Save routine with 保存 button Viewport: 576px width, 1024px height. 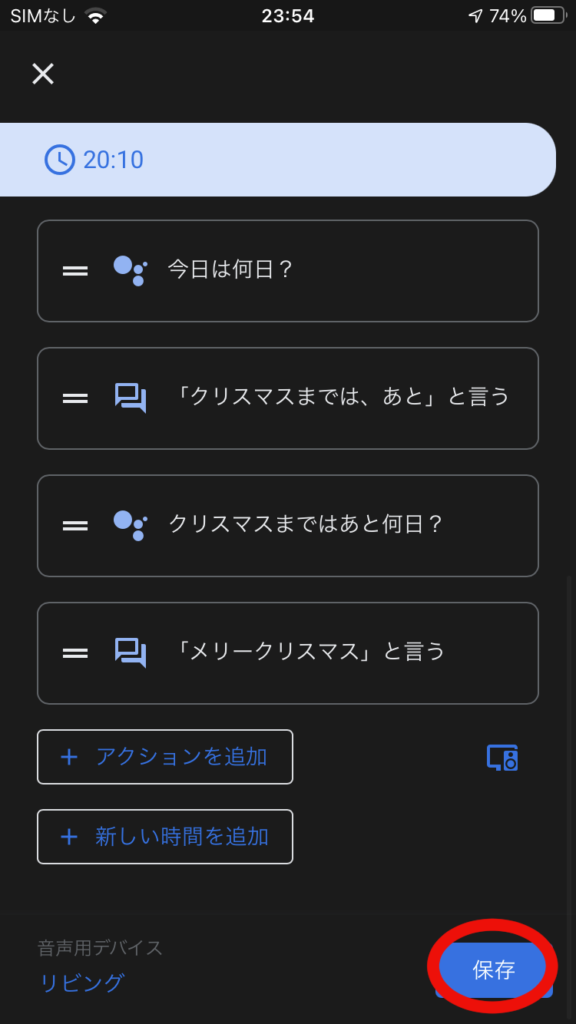493,970
